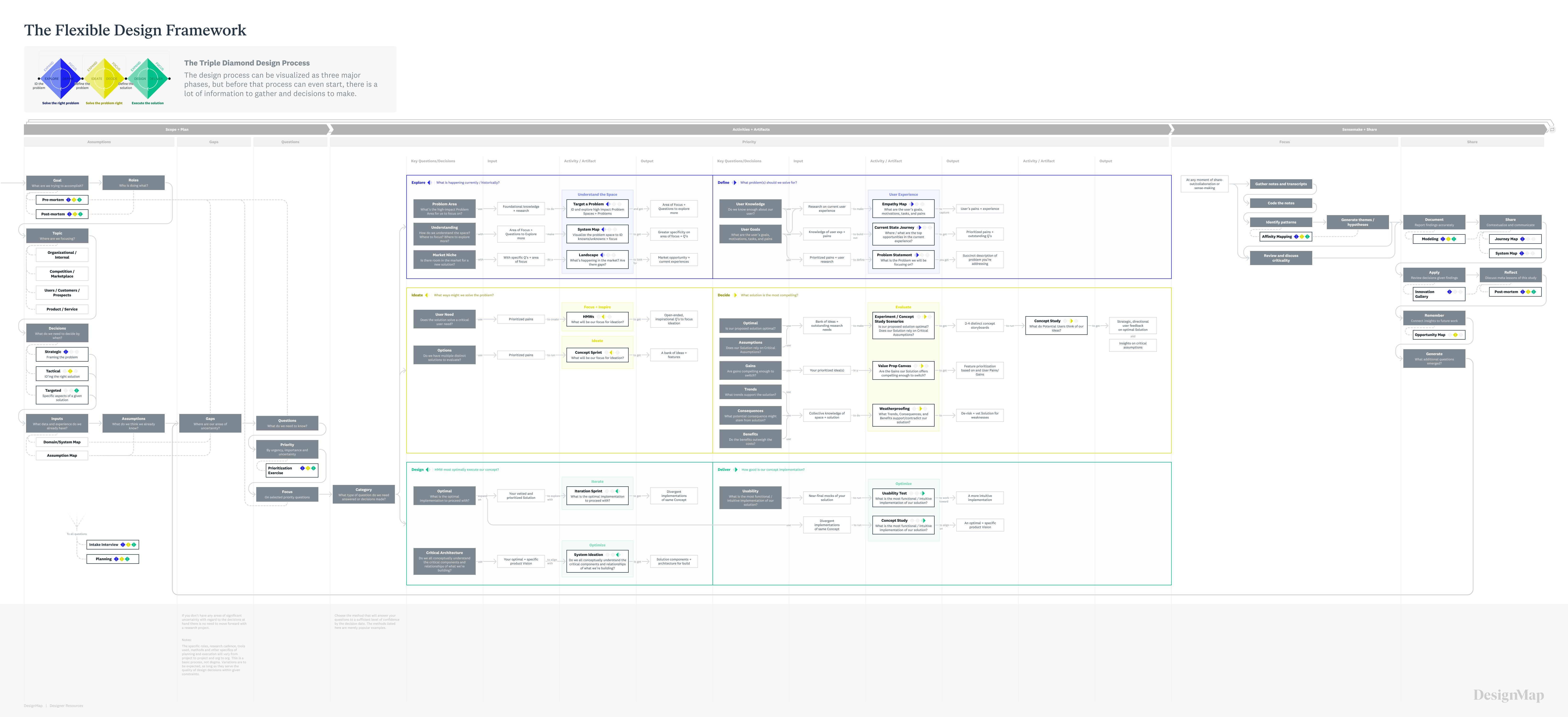Click the yellow Ideate/Decide diamond graphic
Image resolution: width=1568 pixels, height=717 pixels.
click(x=105, y=79)
